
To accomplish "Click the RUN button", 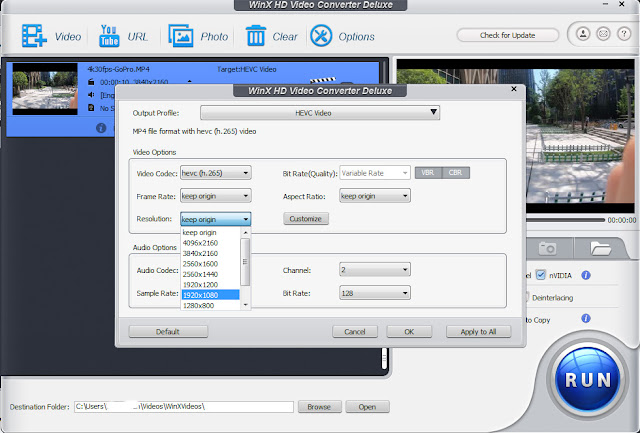I will tap(588, 380).
